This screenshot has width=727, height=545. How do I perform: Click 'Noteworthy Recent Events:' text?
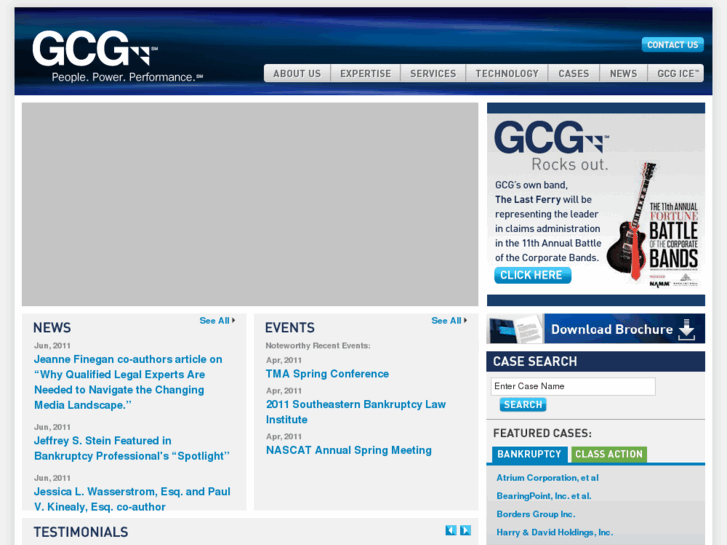coord(318,346)
